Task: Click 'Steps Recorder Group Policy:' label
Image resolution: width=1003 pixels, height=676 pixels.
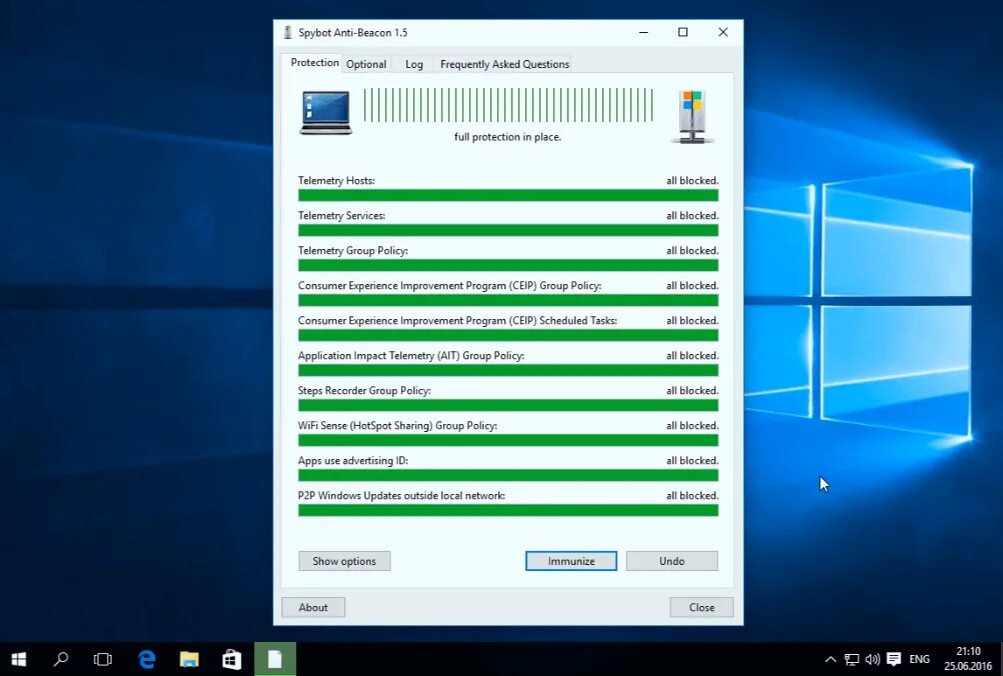Action: (364, 391)
